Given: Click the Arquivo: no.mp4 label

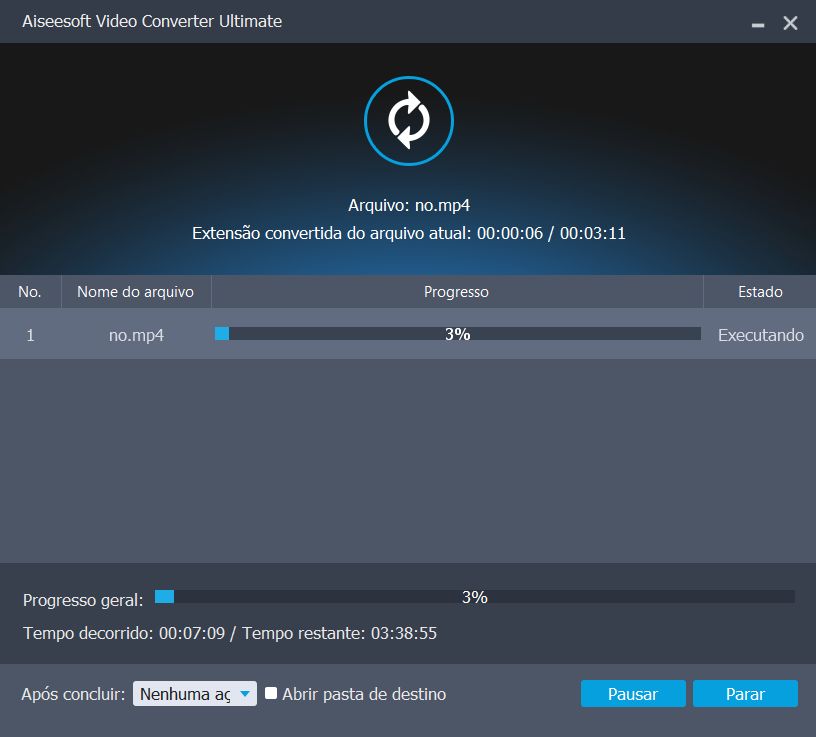Looking at the screenshot, I should click(x=409, y=205).
